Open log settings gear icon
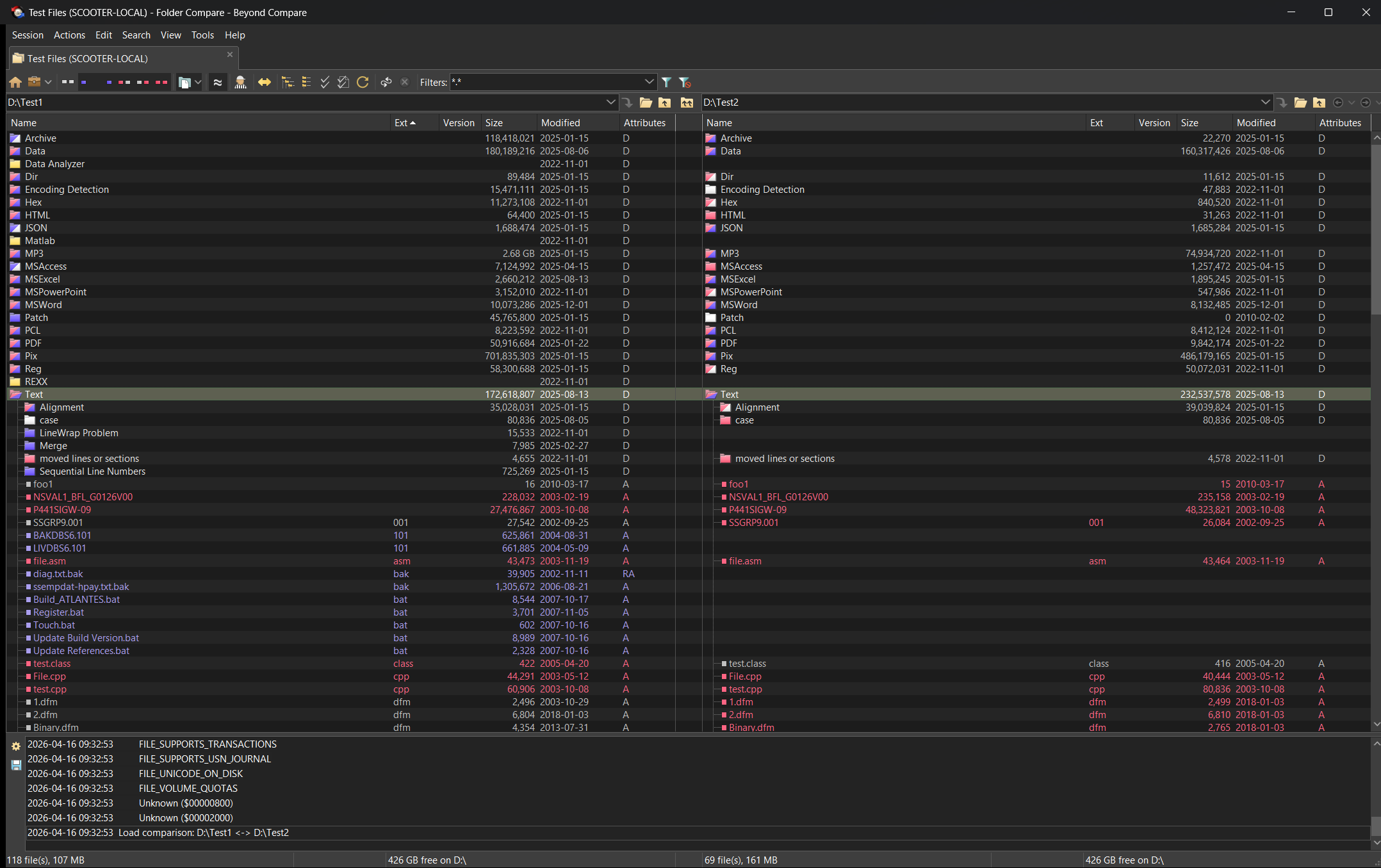The width and height of the screenshot is (1381, 868). [16, 746]
